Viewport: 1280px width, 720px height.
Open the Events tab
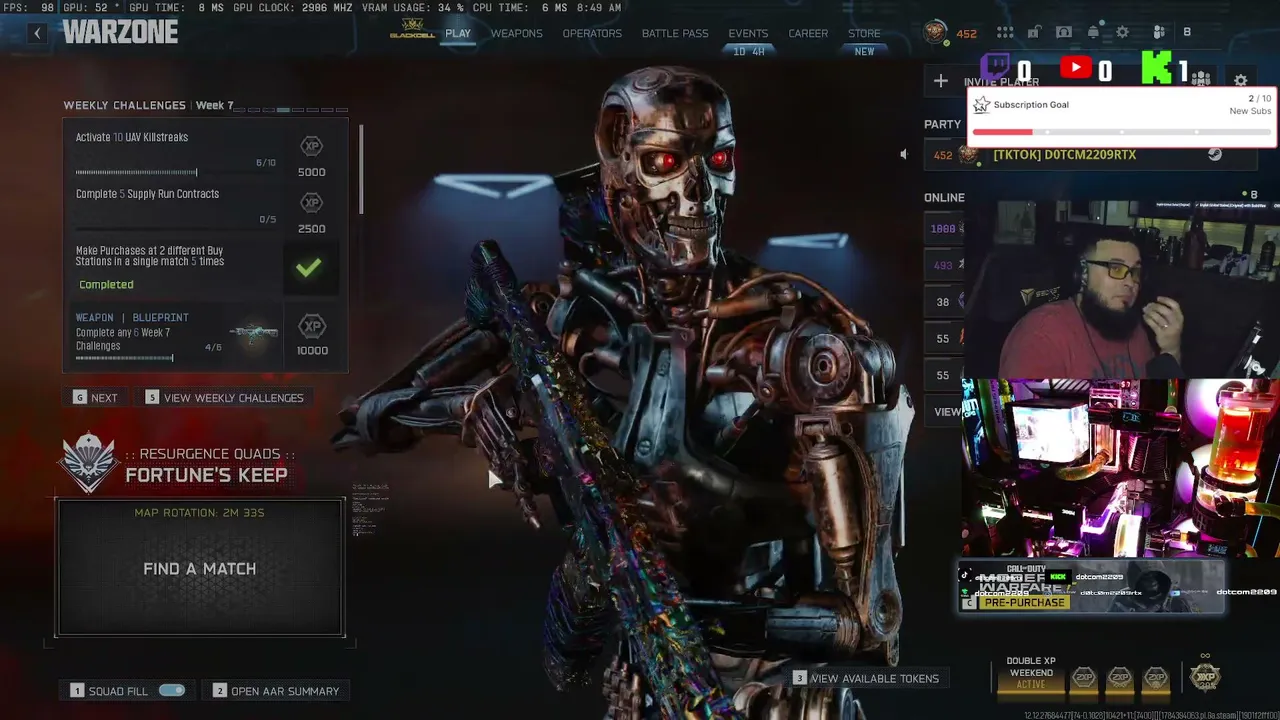tap(748, 33)
